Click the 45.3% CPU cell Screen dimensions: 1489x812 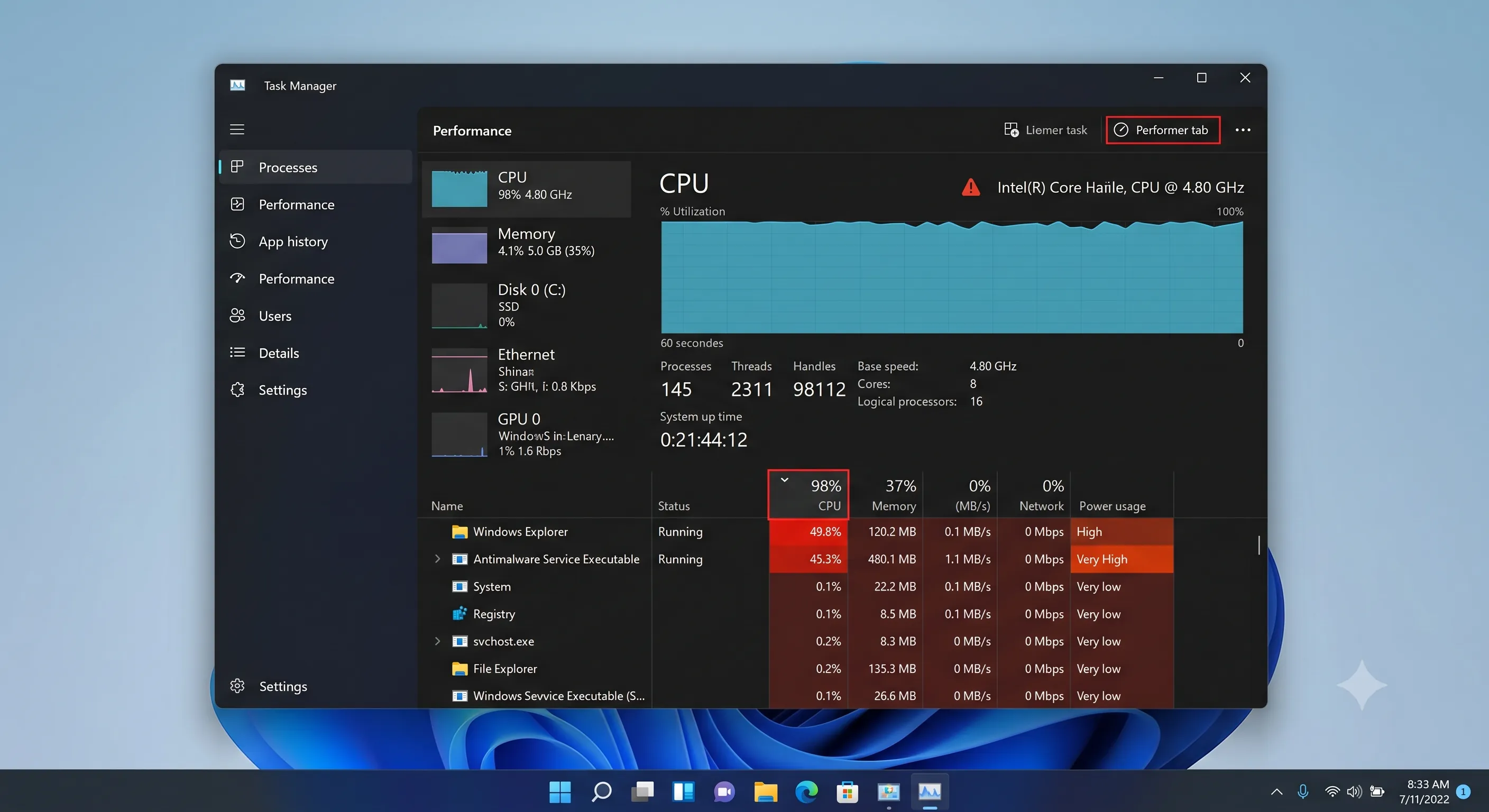[x=808, y=559]
